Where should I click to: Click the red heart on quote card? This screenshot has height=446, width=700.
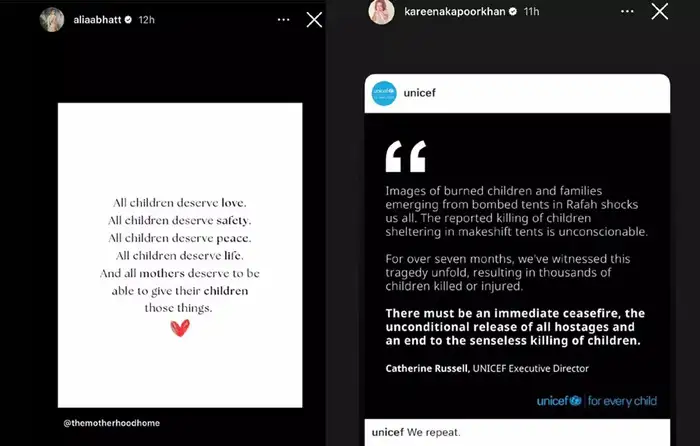[x=180, y=328]
